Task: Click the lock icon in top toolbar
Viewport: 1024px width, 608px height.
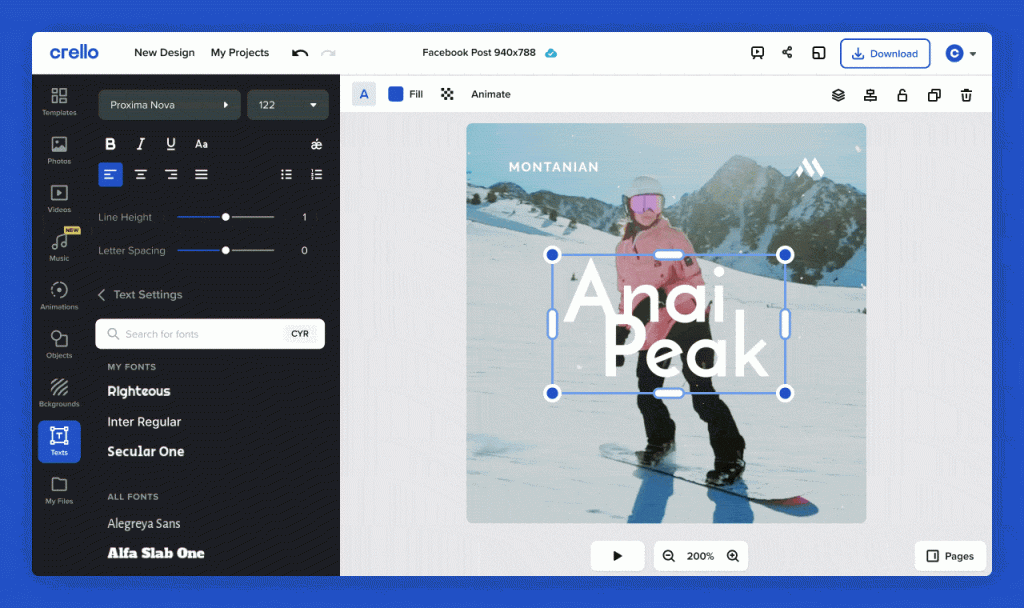Action: (x=902, y=95)
